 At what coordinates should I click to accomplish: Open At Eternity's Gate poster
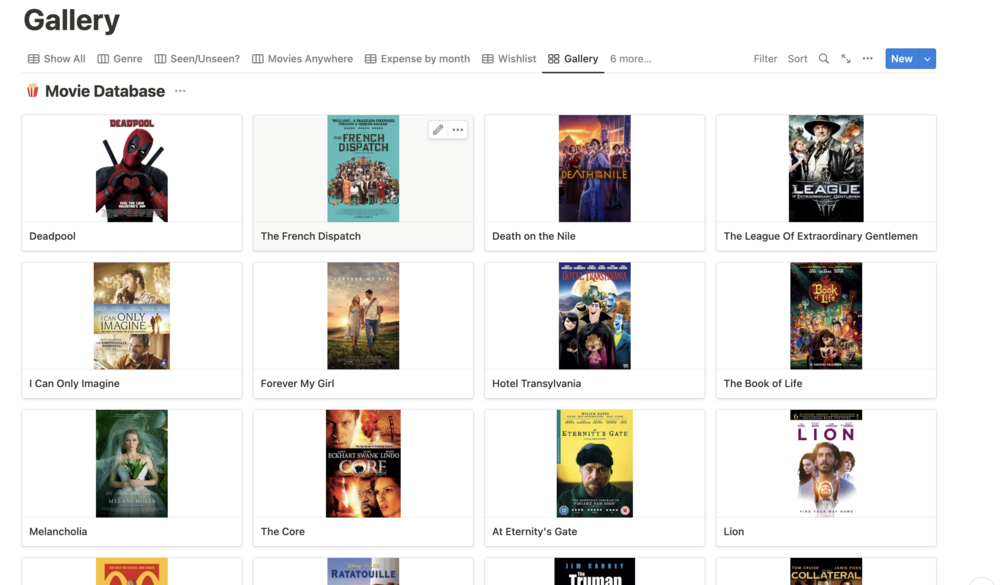coord(594,464)
